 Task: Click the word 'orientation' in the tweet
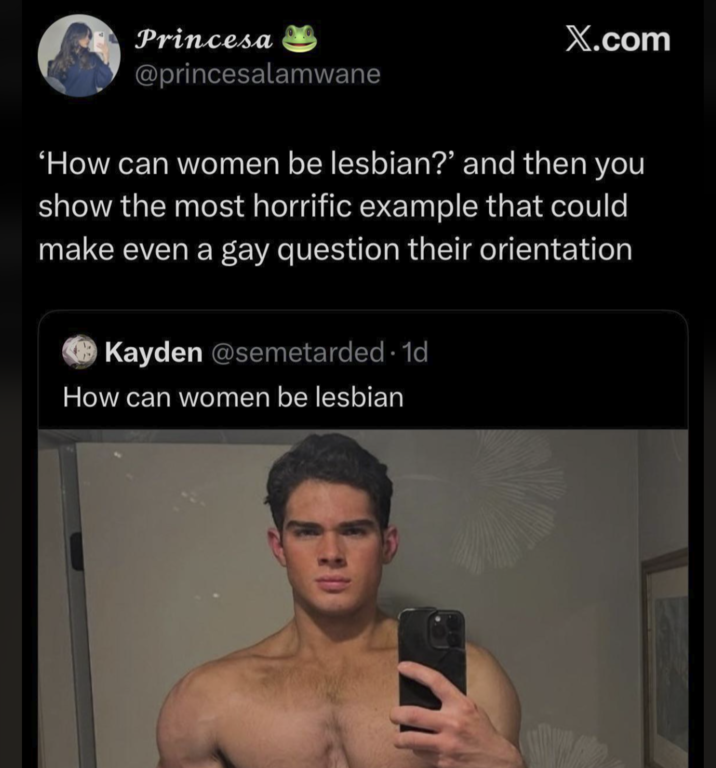pyautogui.click(x=556, y=249)
